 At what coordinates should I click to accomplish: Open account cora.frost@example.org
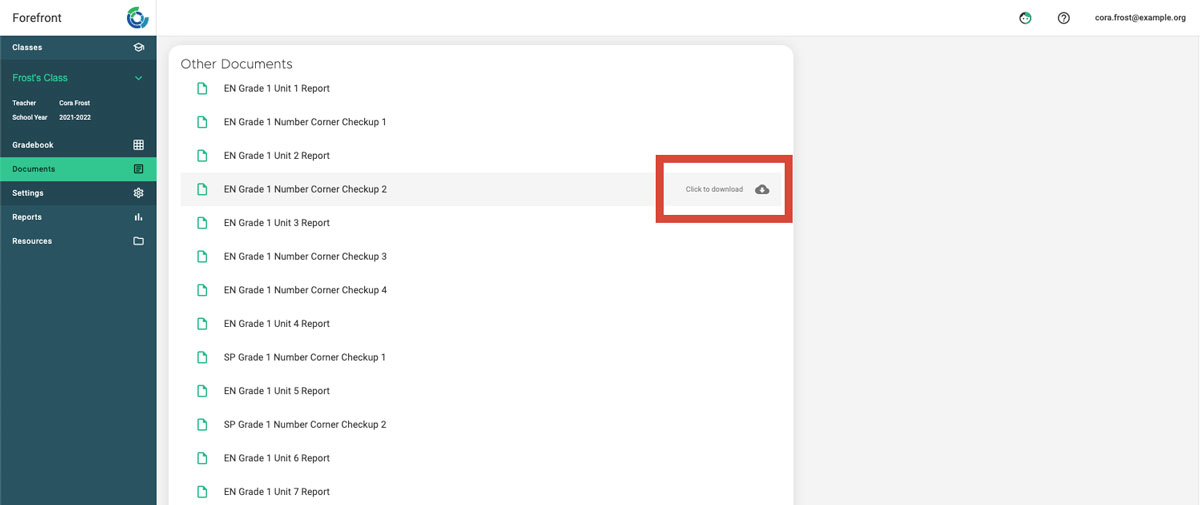(x=1138, y=18)
